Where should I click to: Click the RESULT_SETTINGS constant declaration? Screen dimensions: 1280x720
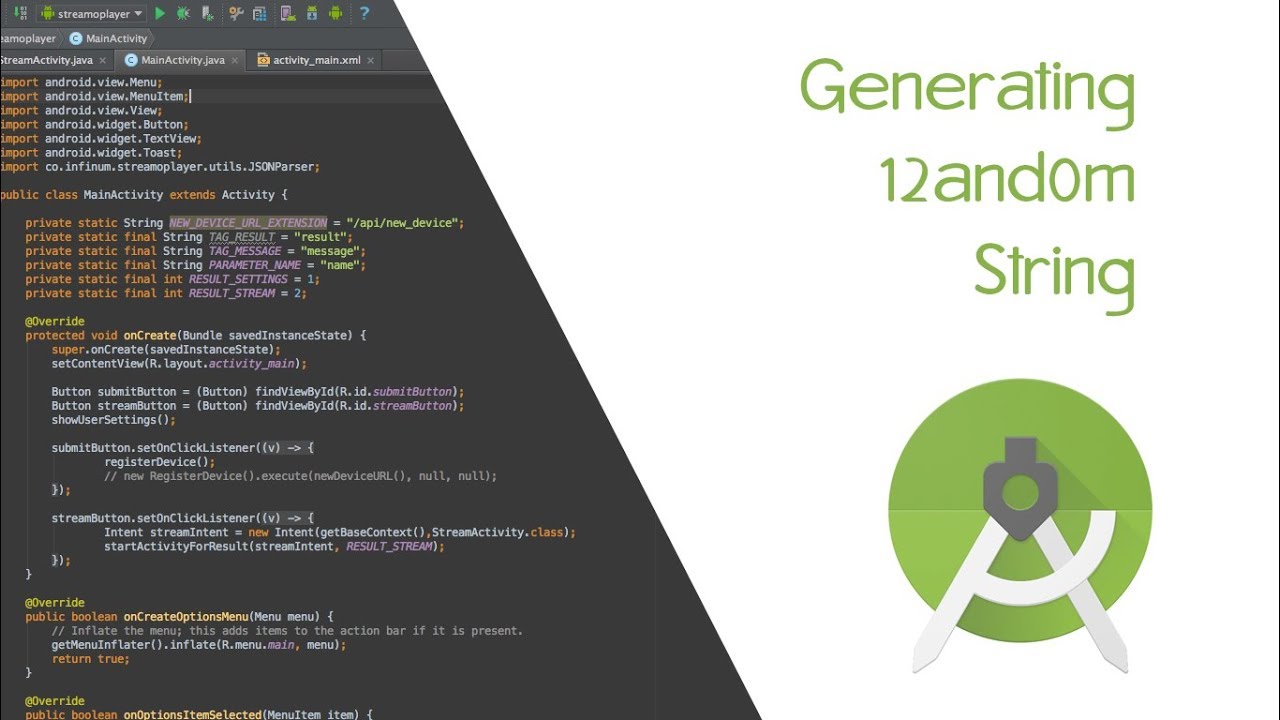[x=238, y=279]
